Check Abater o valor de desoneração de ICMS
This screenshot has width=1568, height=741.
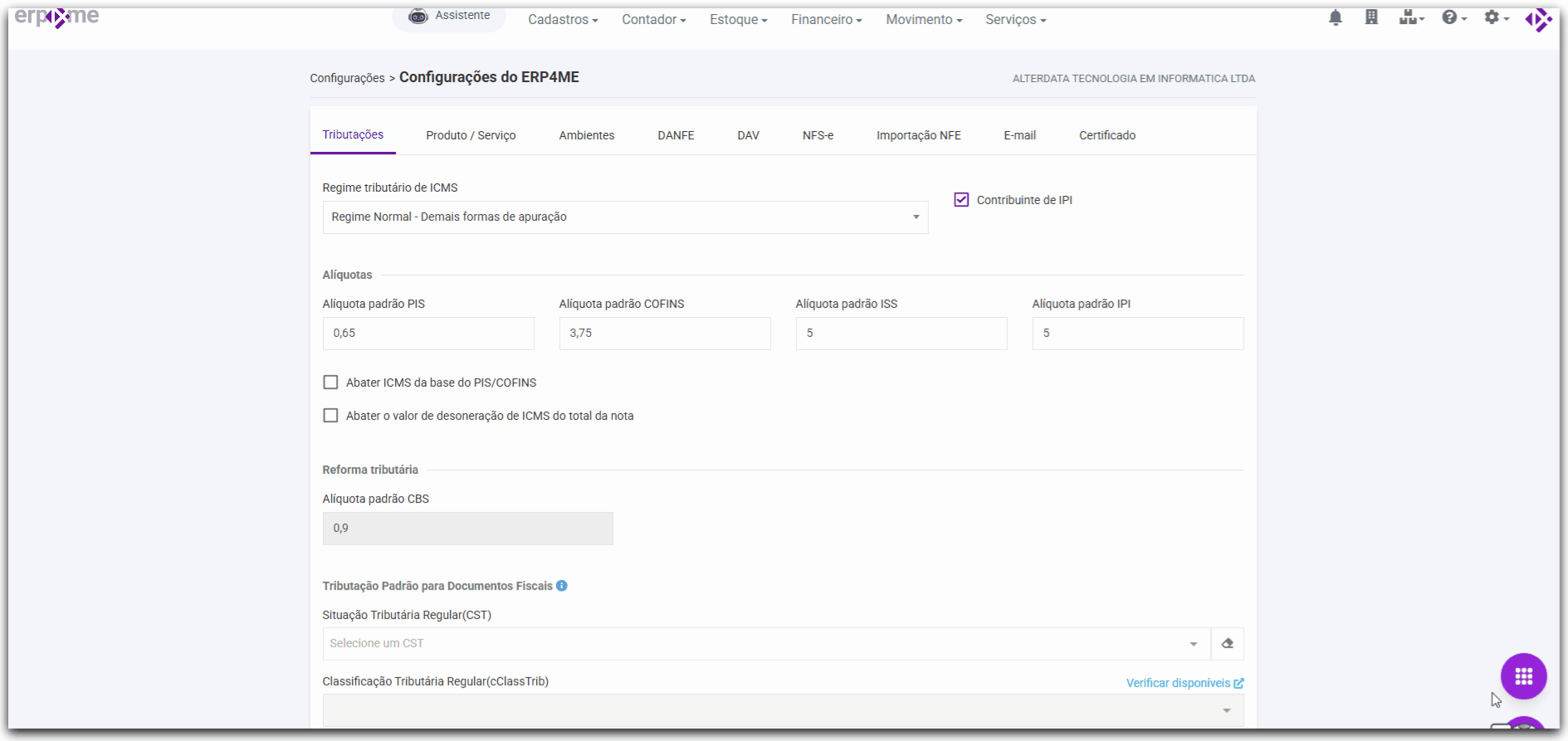(330, 416)
